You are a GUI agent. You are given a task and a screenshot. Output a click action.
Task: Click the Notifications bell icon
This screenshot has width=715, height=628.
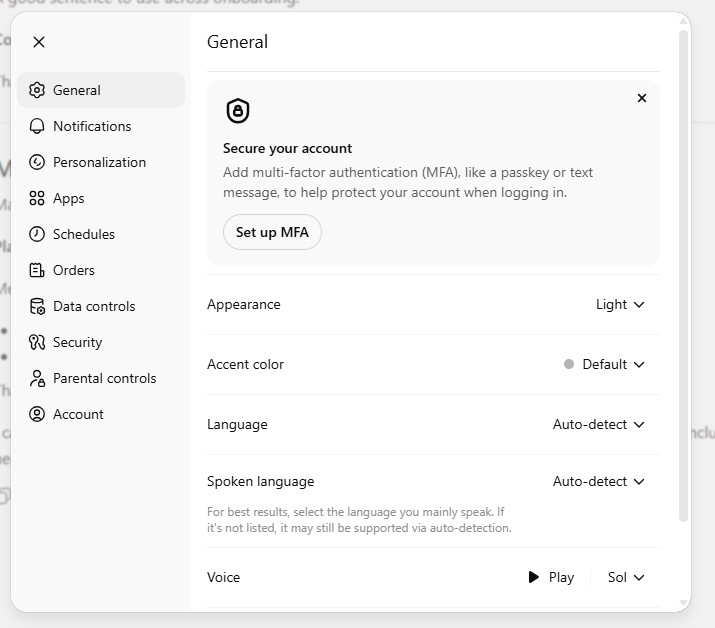pos(37,126)
